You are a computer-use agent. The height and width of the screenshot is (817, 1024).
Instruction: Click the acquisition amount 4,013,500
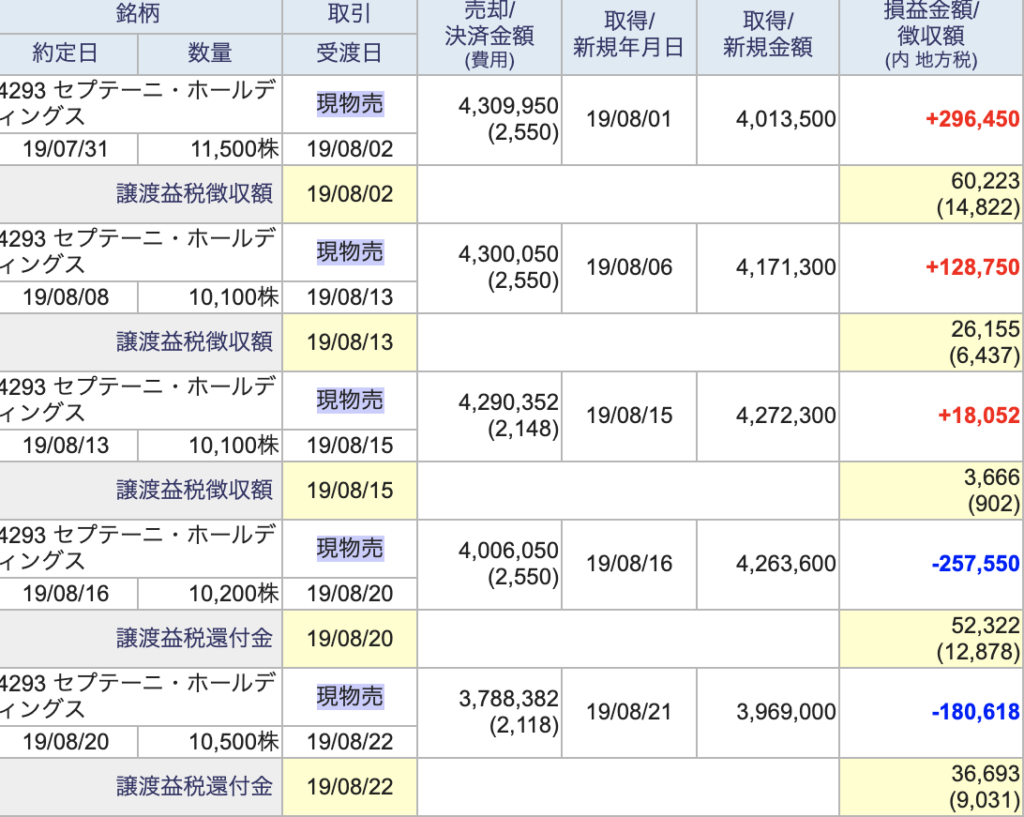click(x=786, y=119)
